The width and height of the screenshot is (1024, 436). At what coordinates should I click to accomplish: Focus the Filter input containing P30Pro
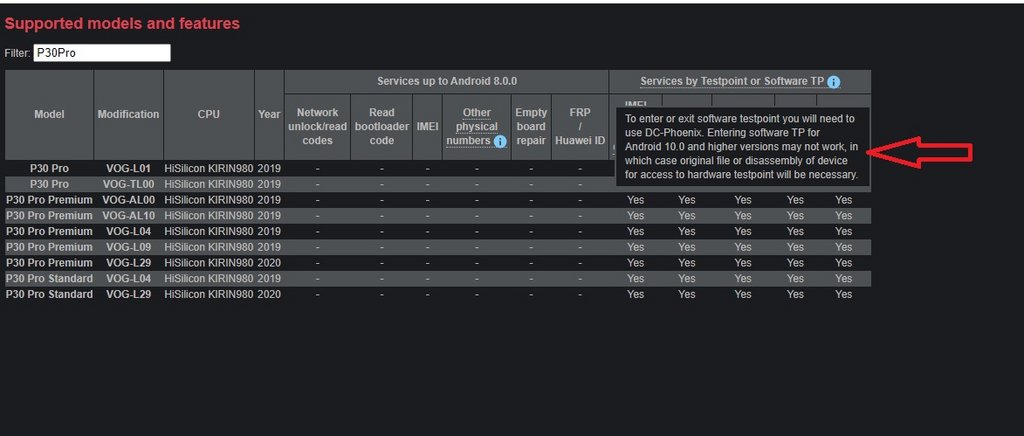(102, 53)
